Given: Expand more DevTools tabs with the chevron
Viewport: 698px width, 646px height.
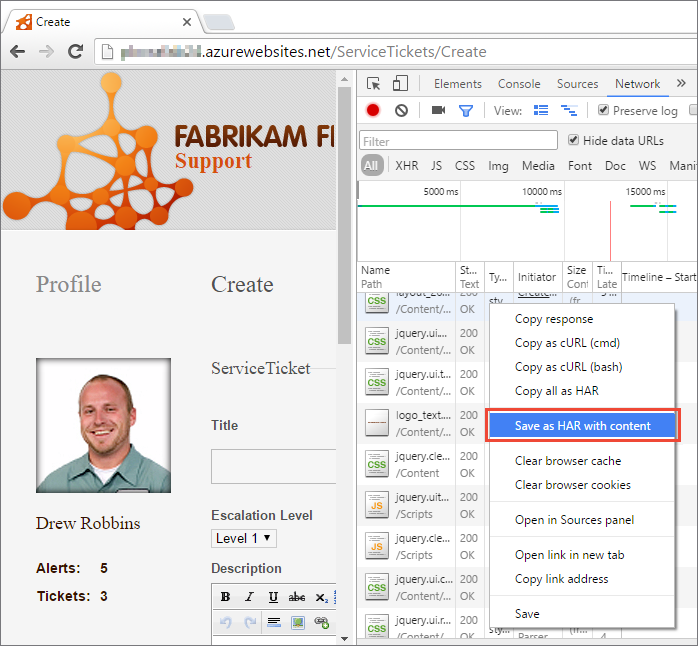Looking at the screenshot, I should (681, 83).
